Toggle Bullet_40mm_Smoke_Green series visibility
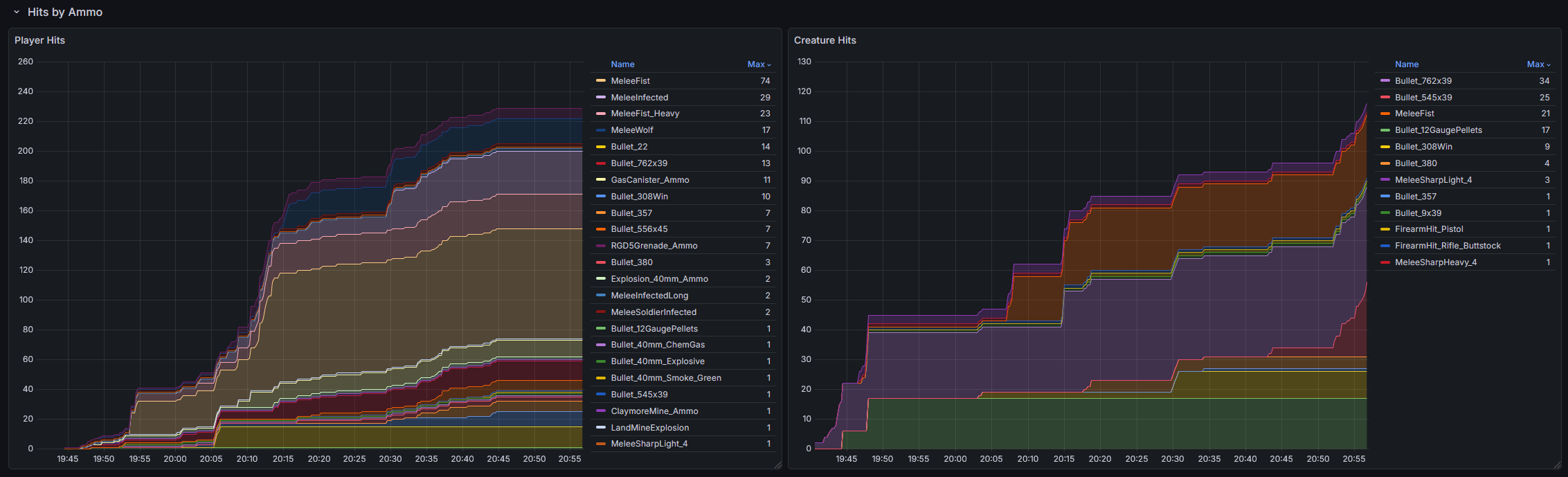The height and width of the screenshot is (477, 1568). tap(666, 378)
